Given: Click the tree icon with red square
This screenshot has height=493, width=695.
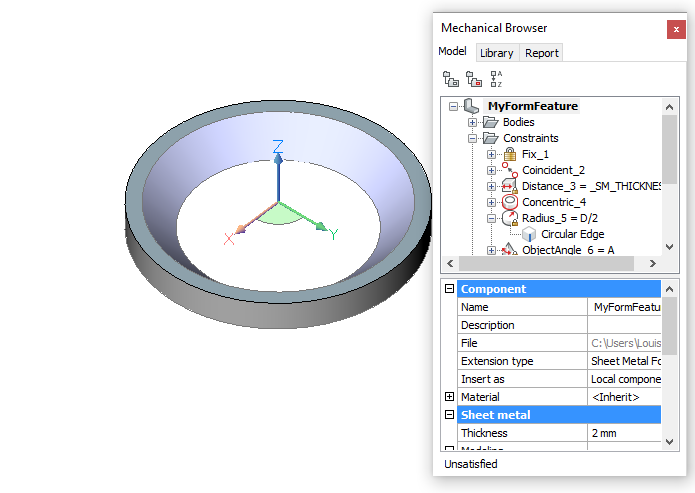Looking at the screenshot, I should [473, 78].
